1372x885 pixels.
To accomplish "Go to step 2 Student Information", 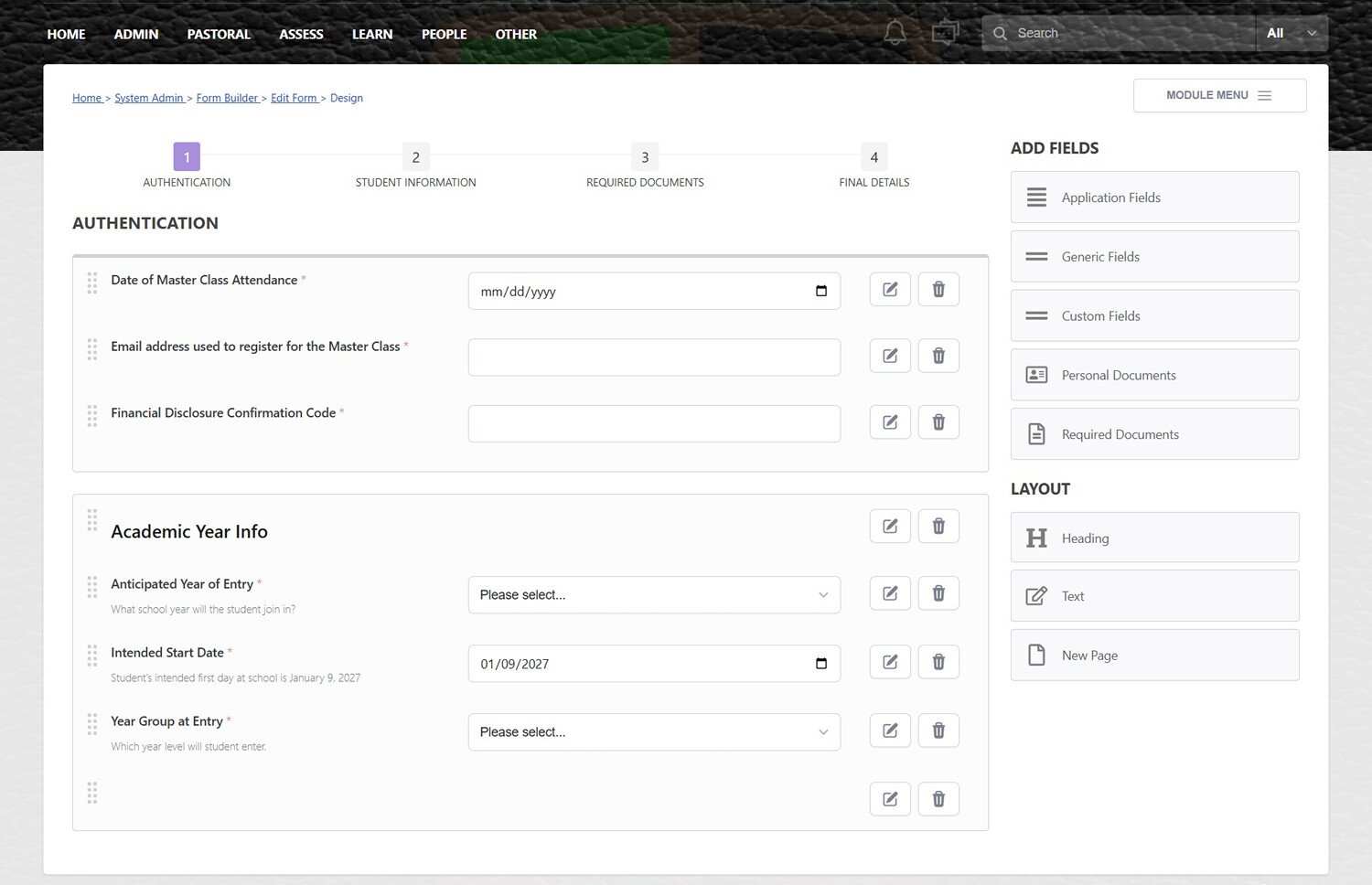I will [415, 157].
